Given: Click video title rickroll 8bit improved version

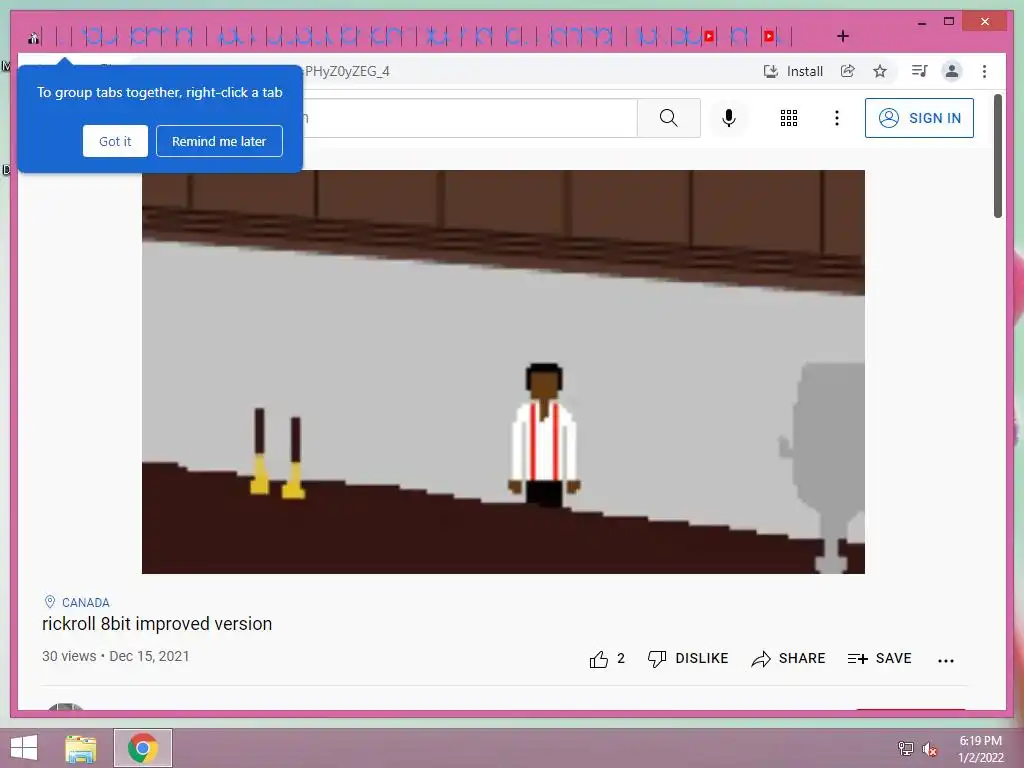Looking at the screenshot, I should (x=157, y=624).
